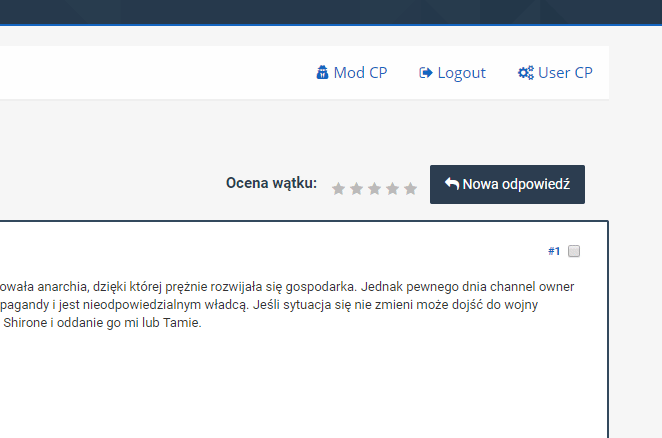This screenshot has width=662, height=438.
Task: Click the Mod CP padlock icon
Action: pyautogui.click(x=322, y=73)
